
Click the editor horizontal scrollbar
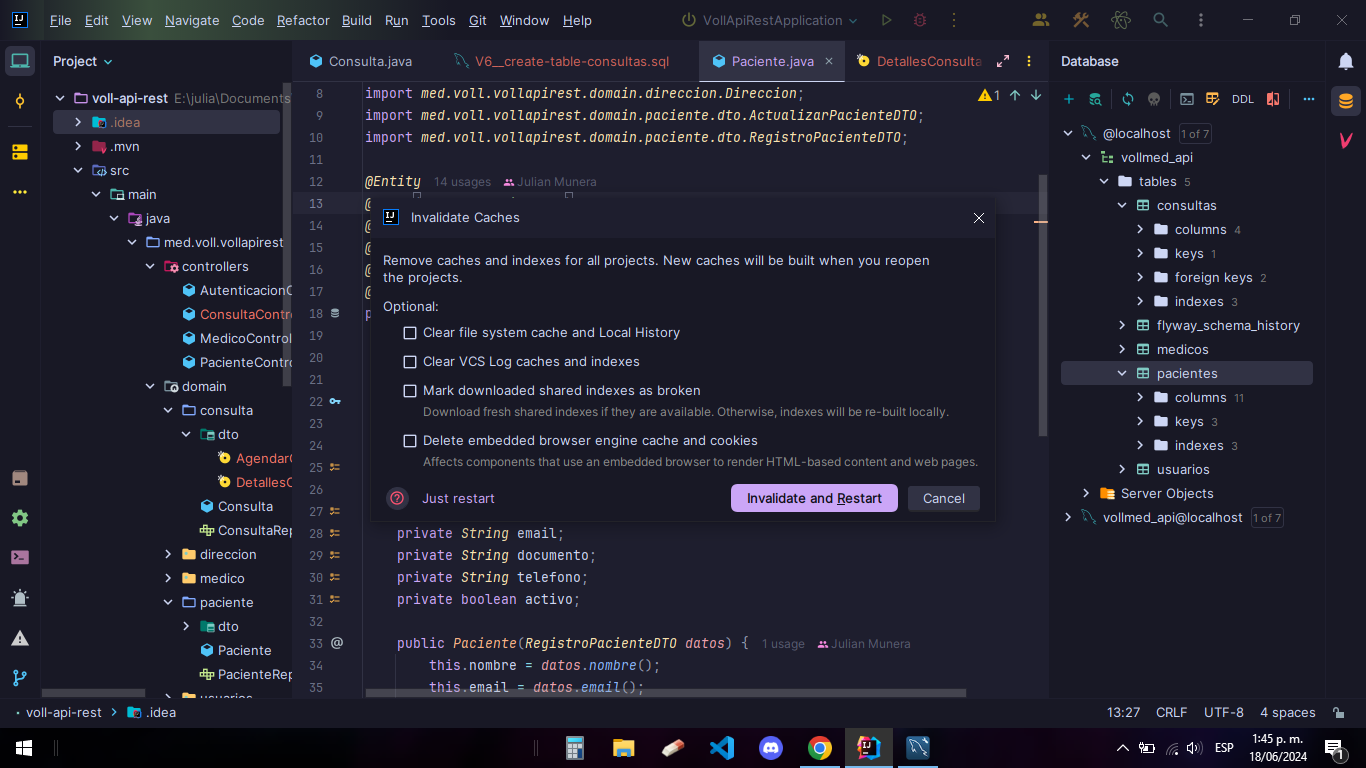tap(665, 692)
